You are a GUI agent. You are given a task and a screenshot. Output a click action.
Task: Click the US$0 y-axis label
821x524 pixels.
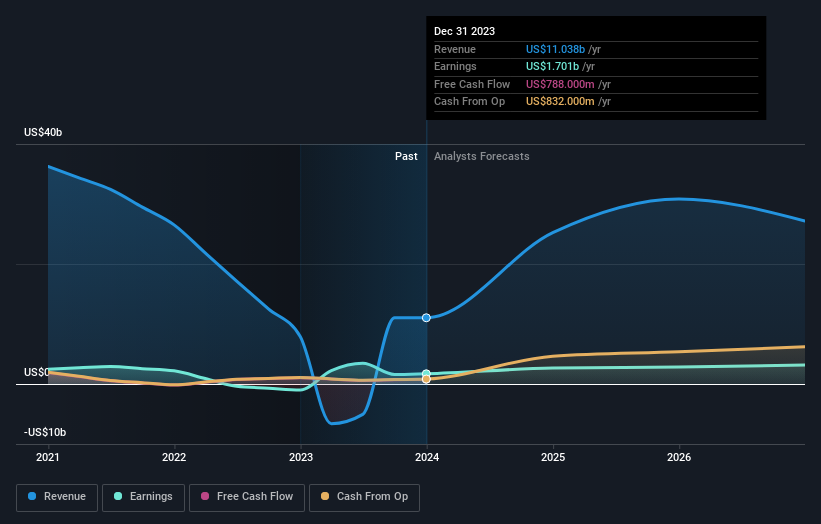point(36,372)
